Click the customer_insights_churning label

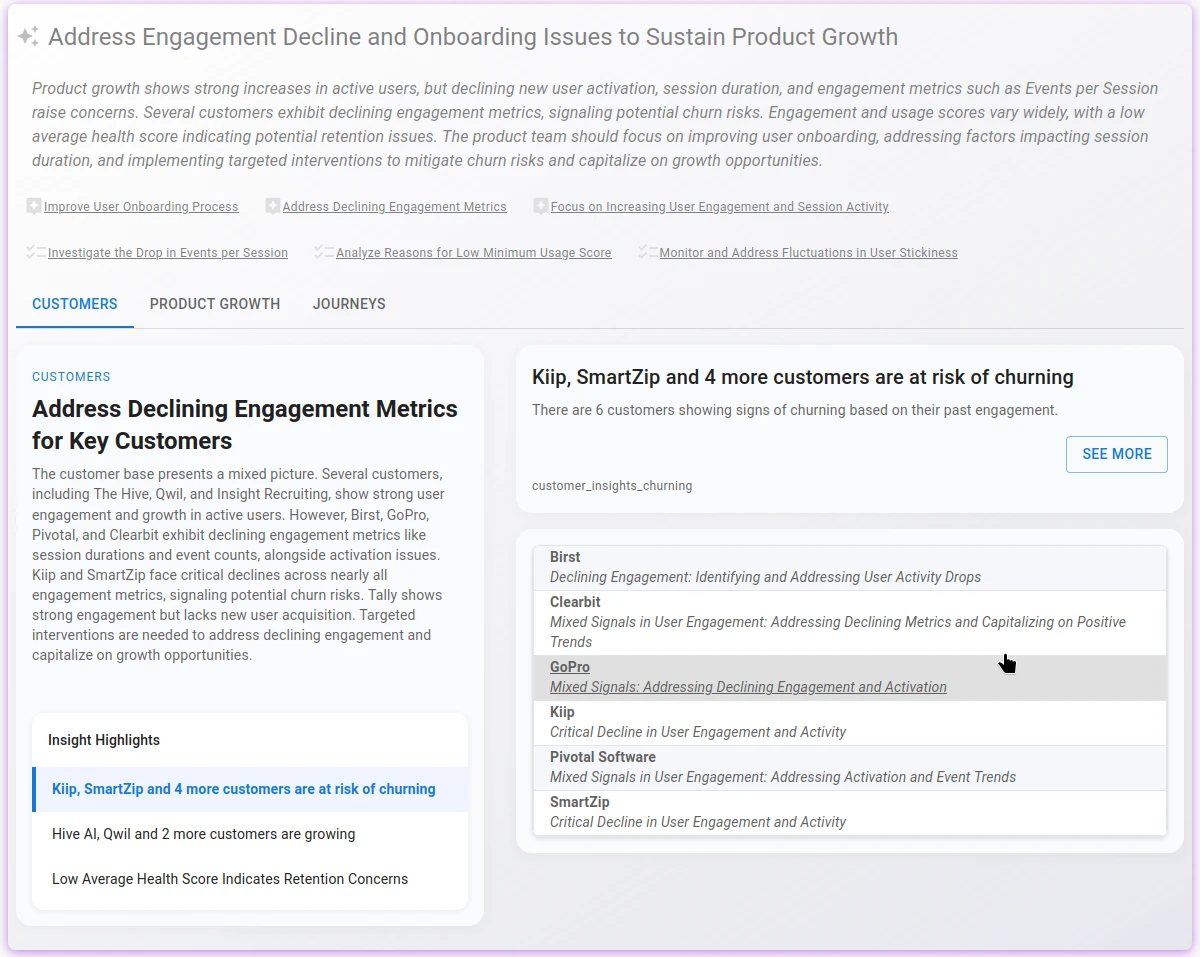[612, 486]
